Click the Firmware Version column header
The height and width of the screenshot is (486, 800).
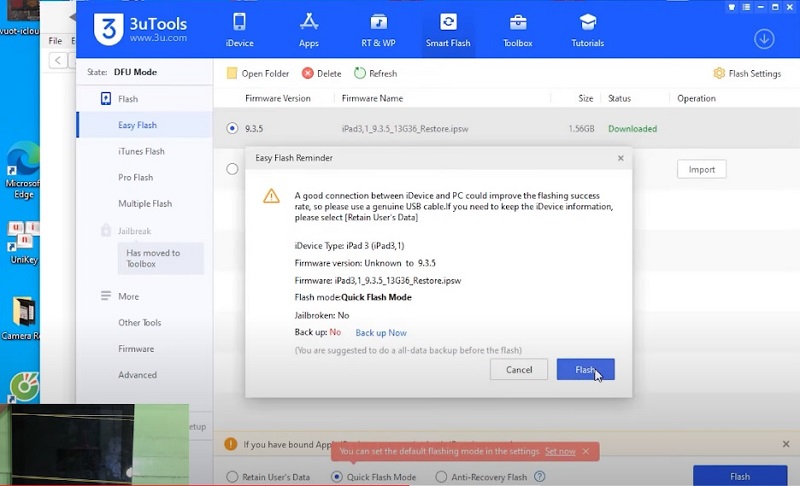coord(278,98)
